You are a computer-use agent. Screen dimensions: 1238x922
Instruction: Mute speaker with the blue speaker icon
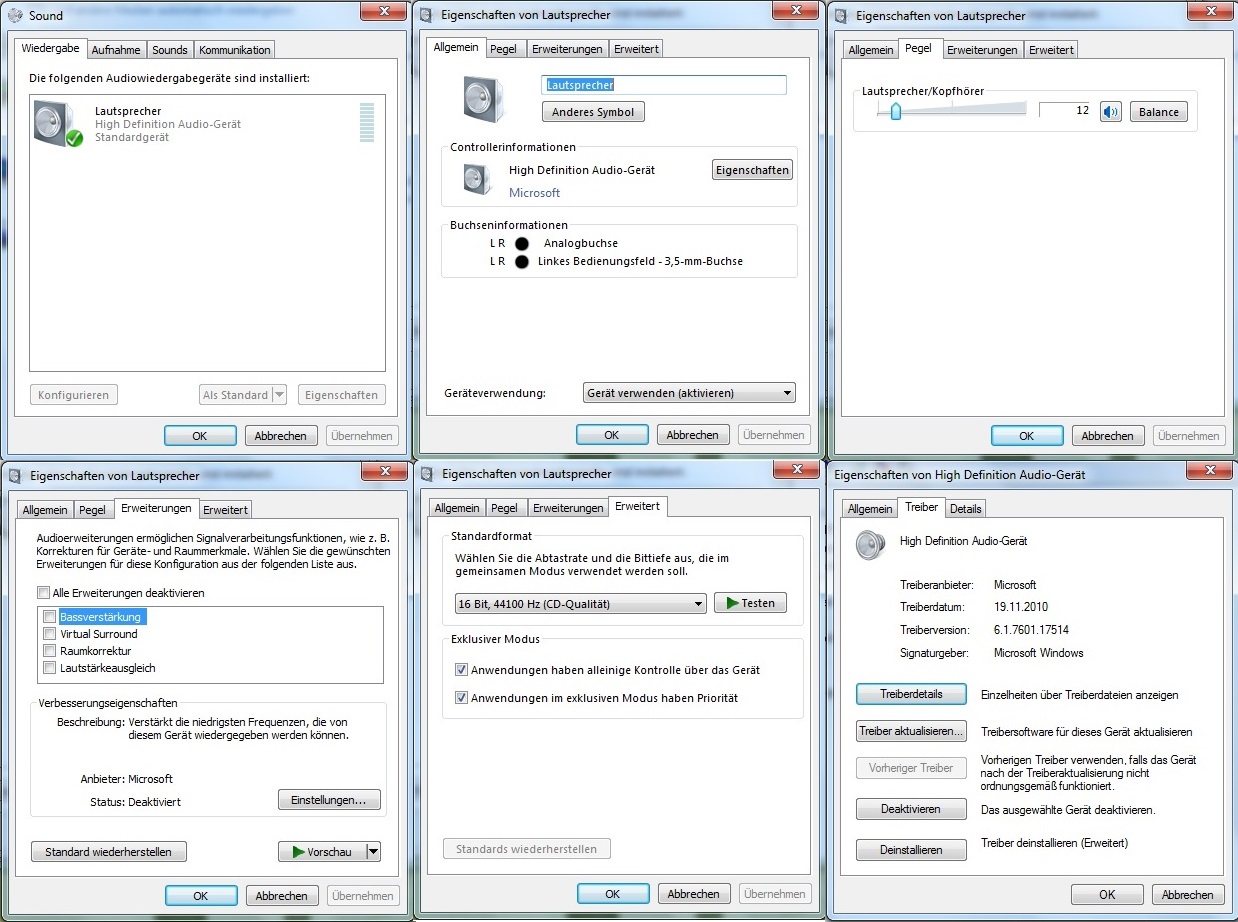1111,111
